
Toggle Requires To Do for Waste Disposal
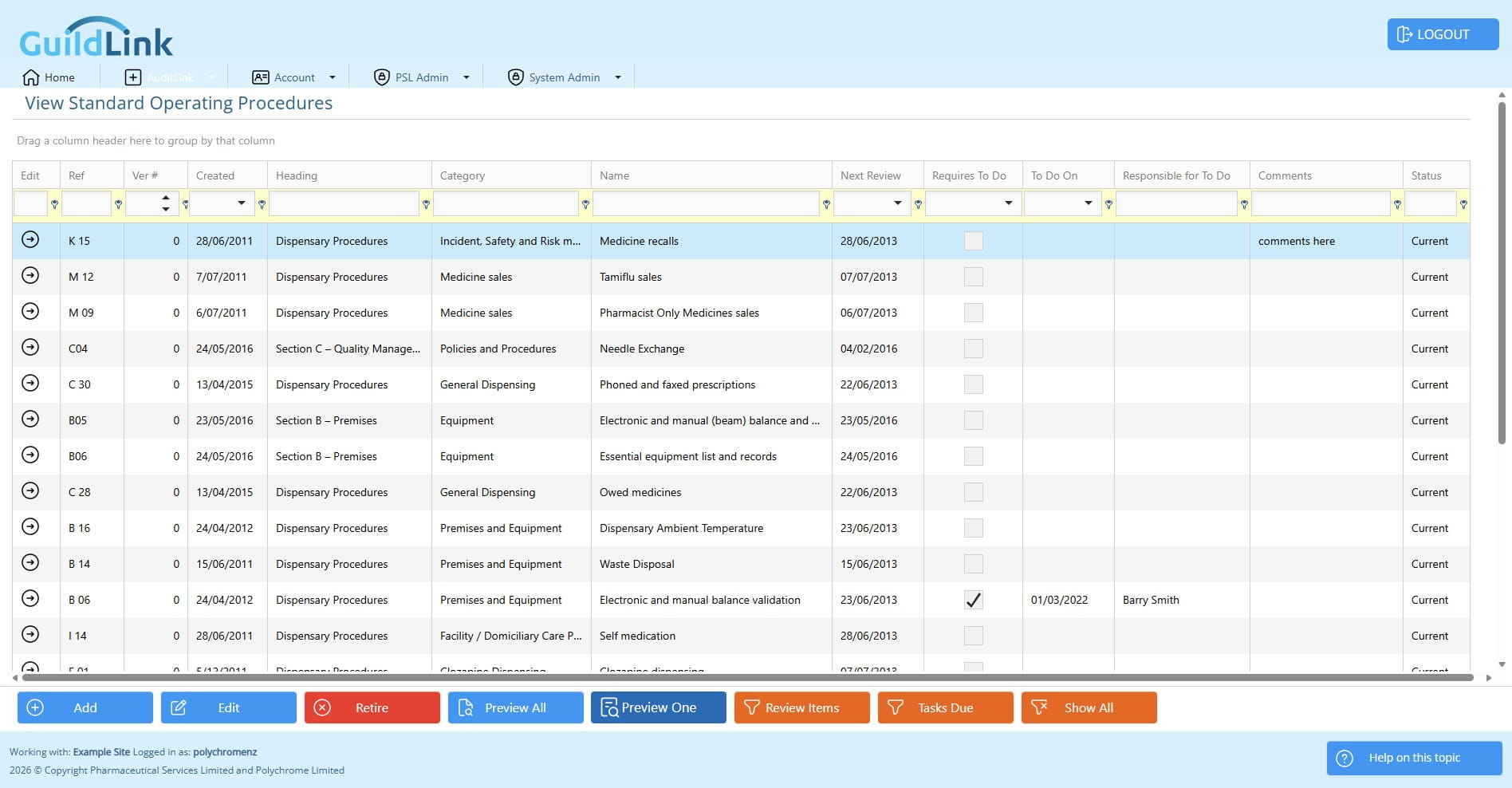[974, 564]
